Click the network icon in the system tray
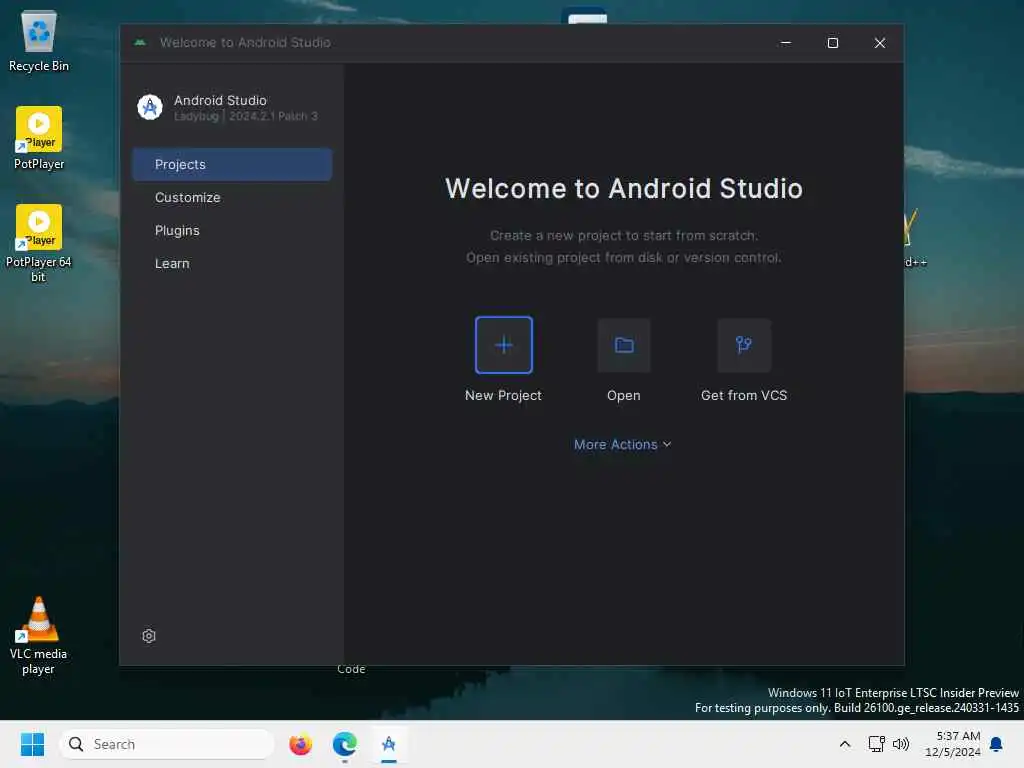Screen dimensions: 1024x768 pos(876,744)
